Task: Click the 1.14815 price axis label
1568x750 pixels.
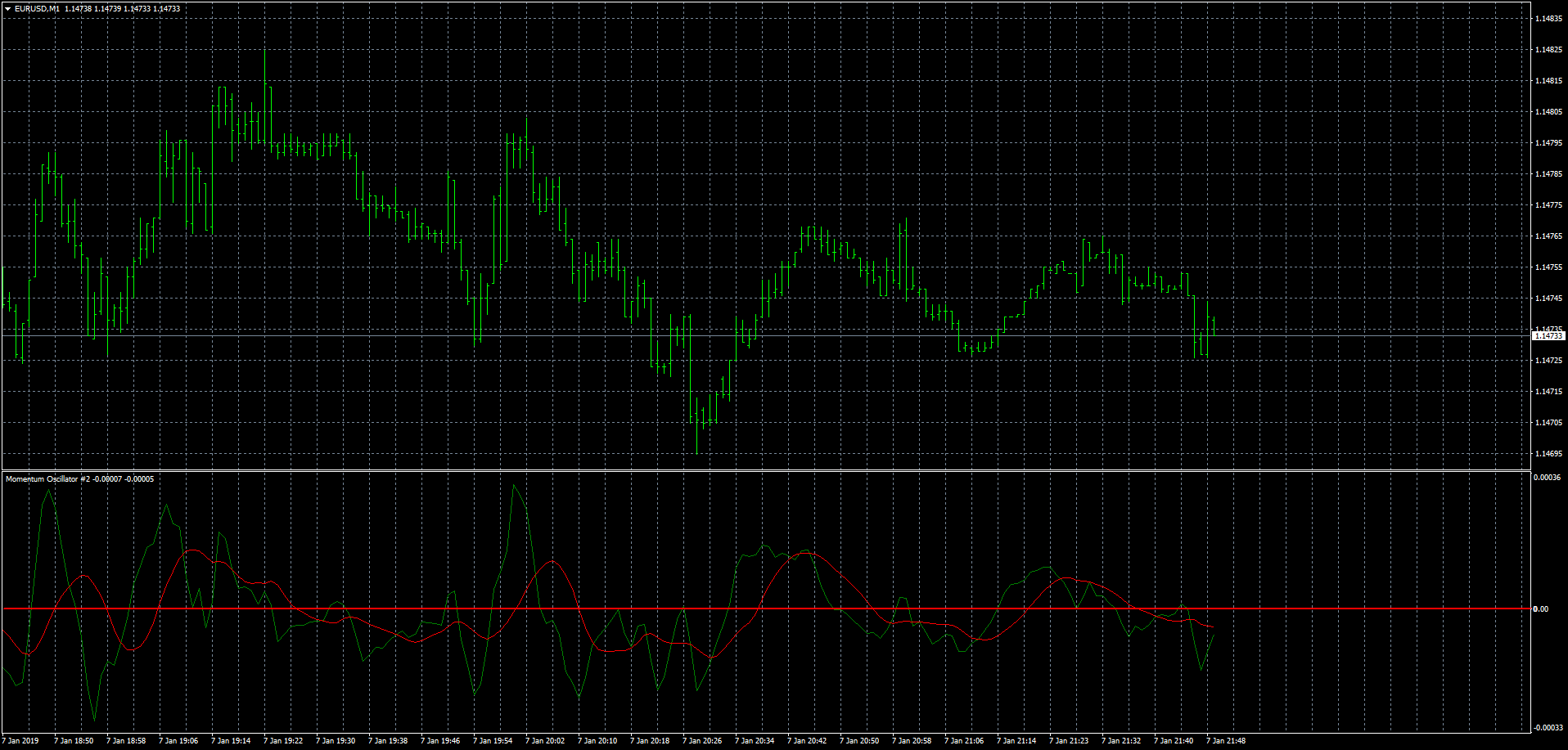Action: [x=1549, y=81]
